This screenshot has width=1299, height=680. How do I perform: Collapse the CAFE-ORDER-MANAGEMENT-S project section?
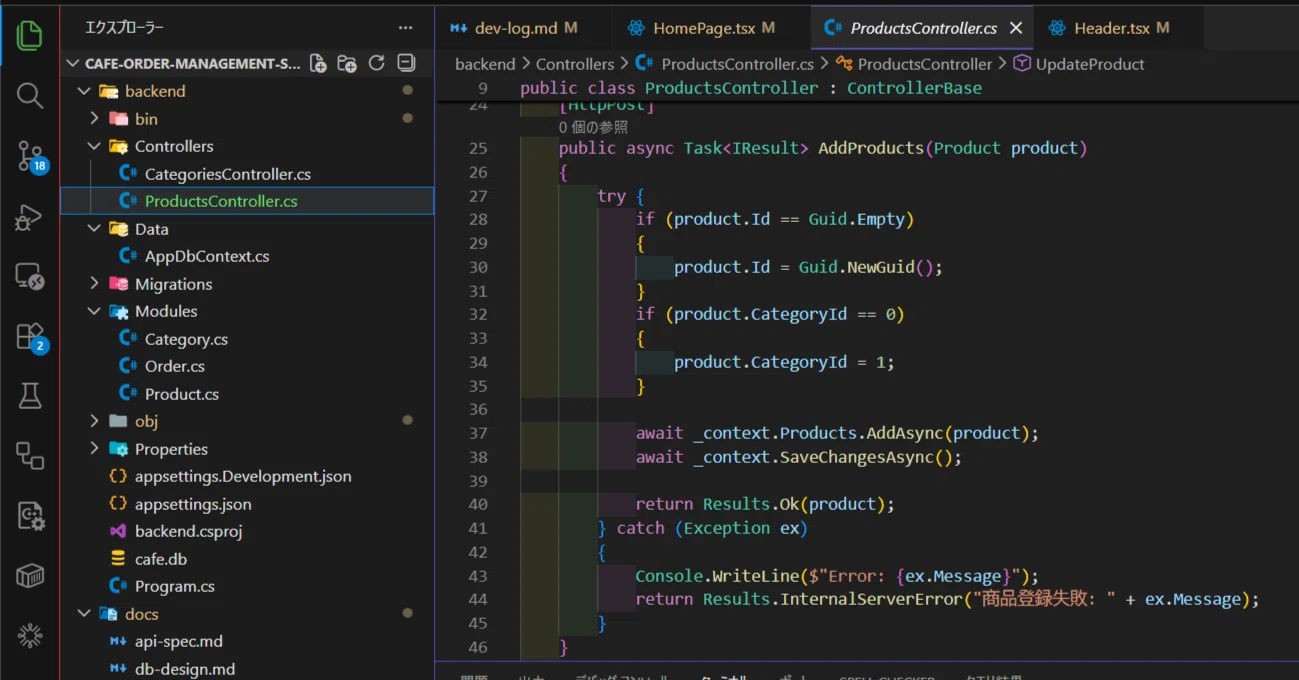pyautogui.click(x=73, y=64)
